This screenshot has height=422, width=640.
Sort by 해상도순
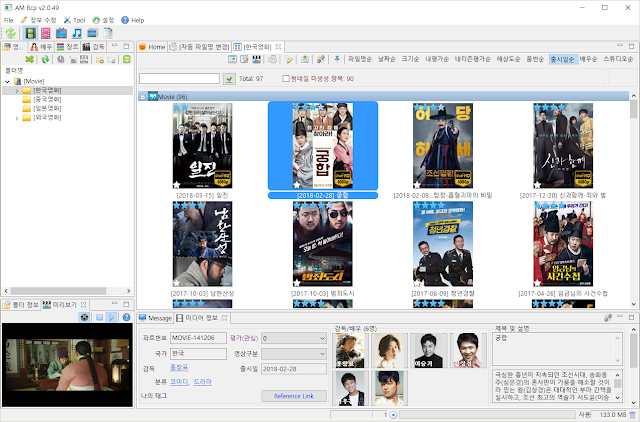coord(508,60)
